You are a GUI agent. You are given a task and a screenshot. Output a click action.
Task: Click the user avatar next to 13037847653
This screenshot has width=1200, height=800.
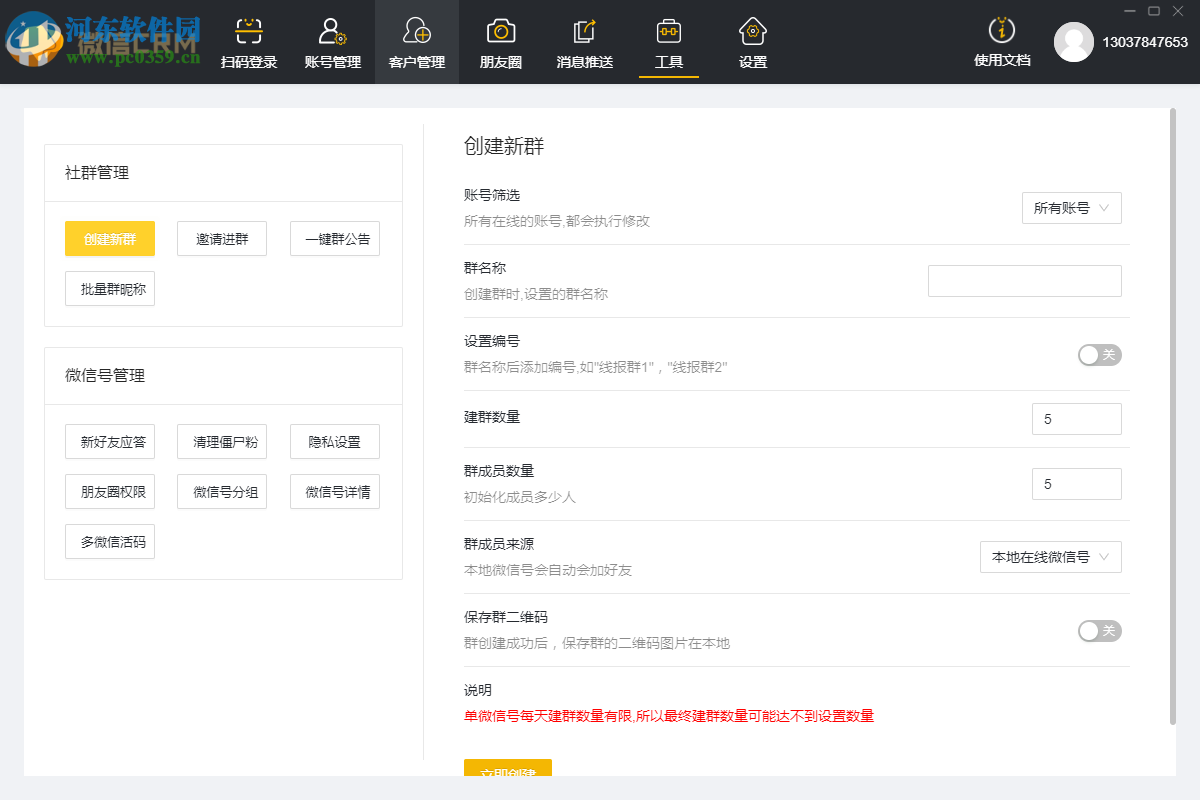(x=1075, y=43)
